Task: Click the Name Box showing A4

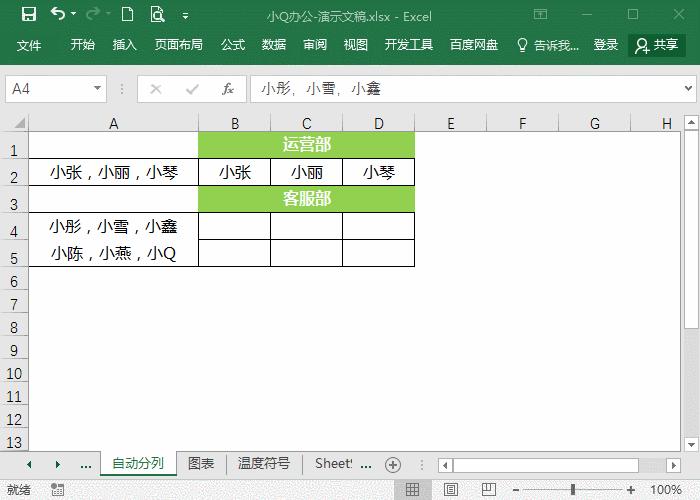Action: (x=49, y=89)
